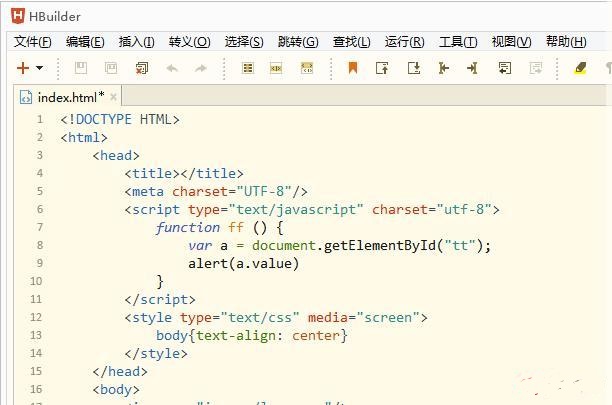Open the dropdown arrow beside New

(x=40, y=68)
